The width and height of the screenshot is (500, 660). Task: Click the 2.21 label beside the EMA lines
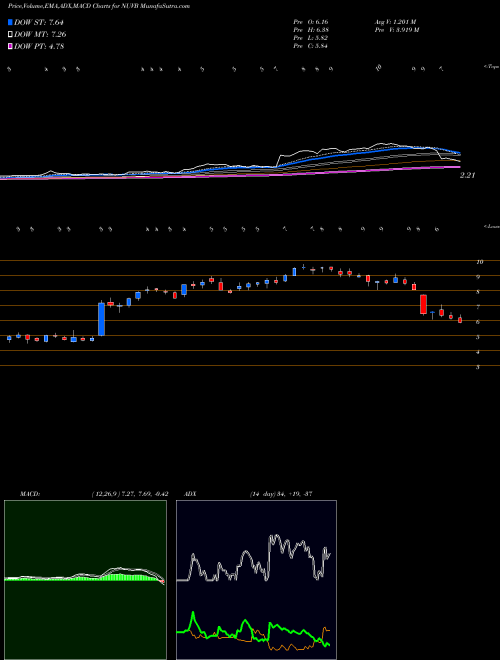click(x=468, y=176)
